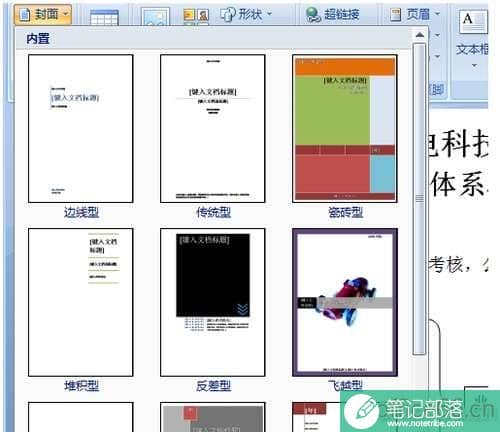Open the 封面 cover page dropdown
Screen dimensions: 500x432
point(43,14)
